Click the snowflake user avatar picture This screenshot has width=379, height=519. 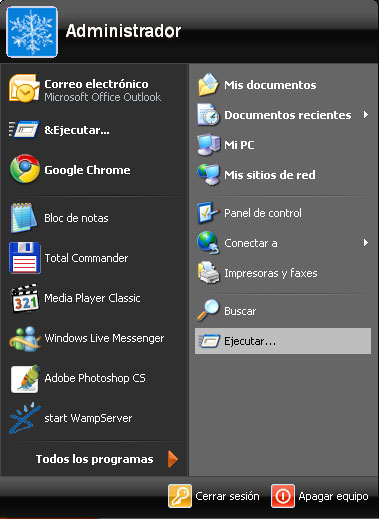tap(32, 32)
